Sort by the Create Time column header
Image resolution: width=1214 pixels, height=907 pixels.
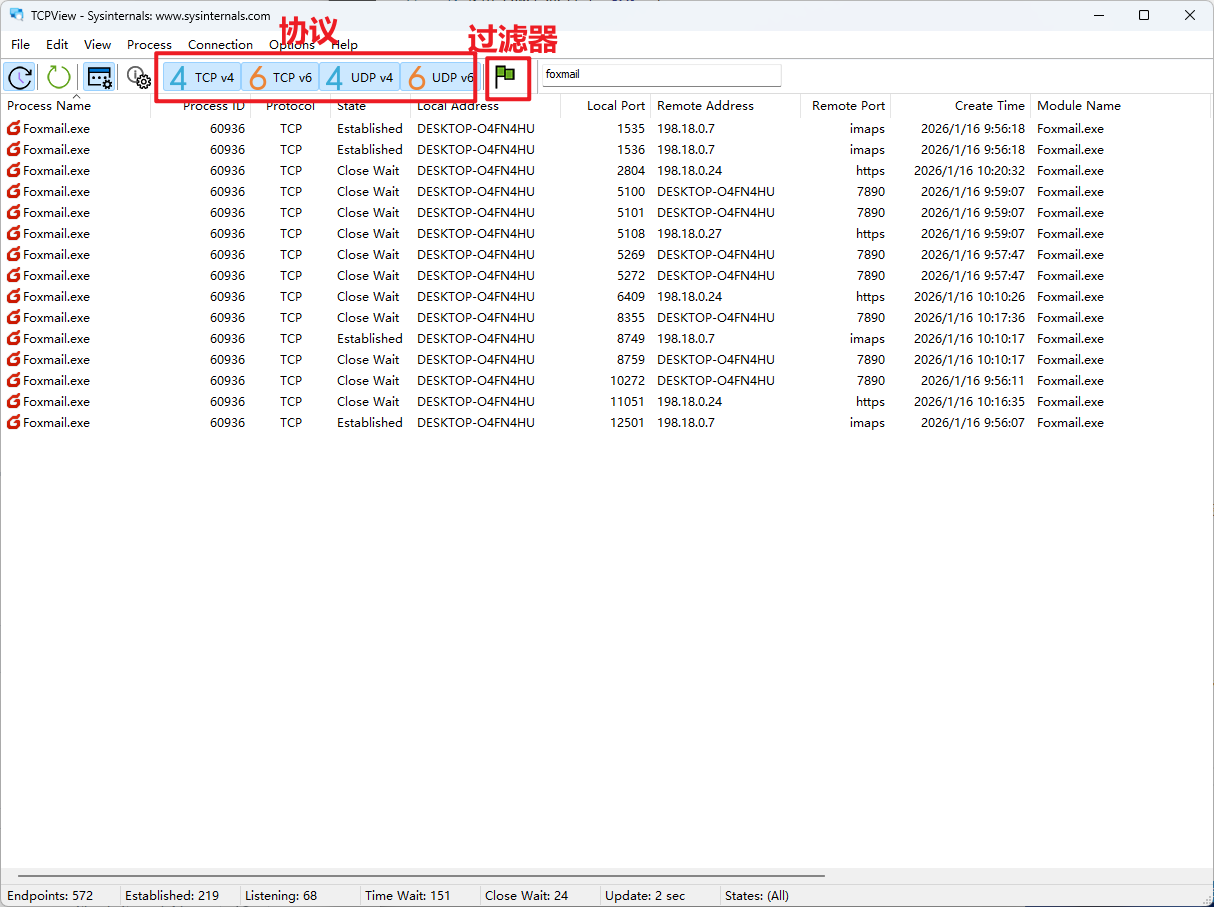988,106
